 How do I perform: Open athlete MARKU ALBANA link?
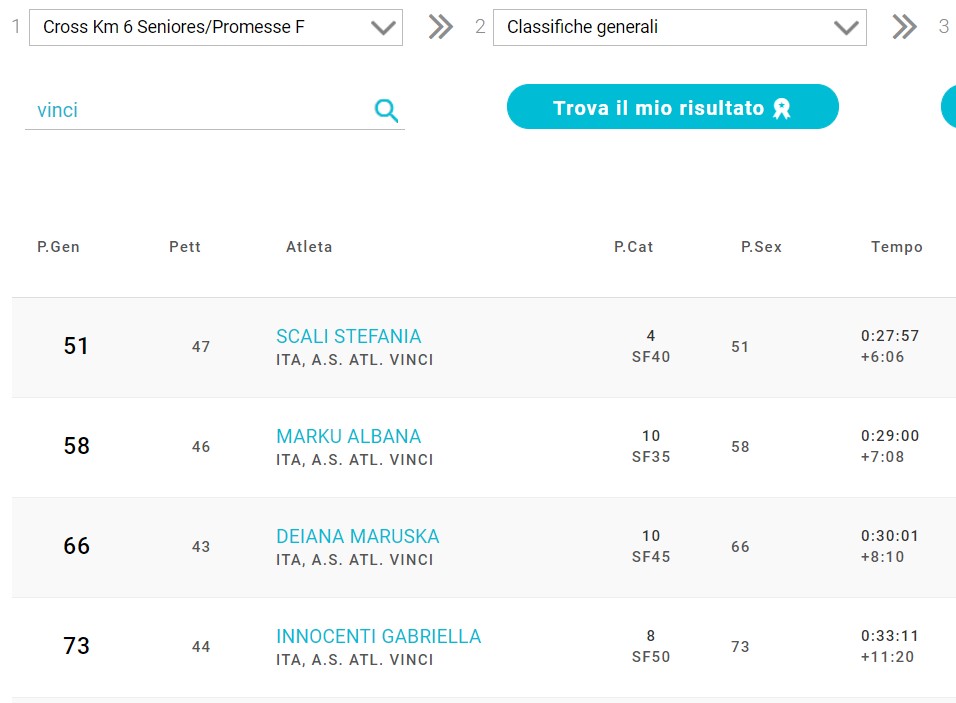[x=348, y=436]
